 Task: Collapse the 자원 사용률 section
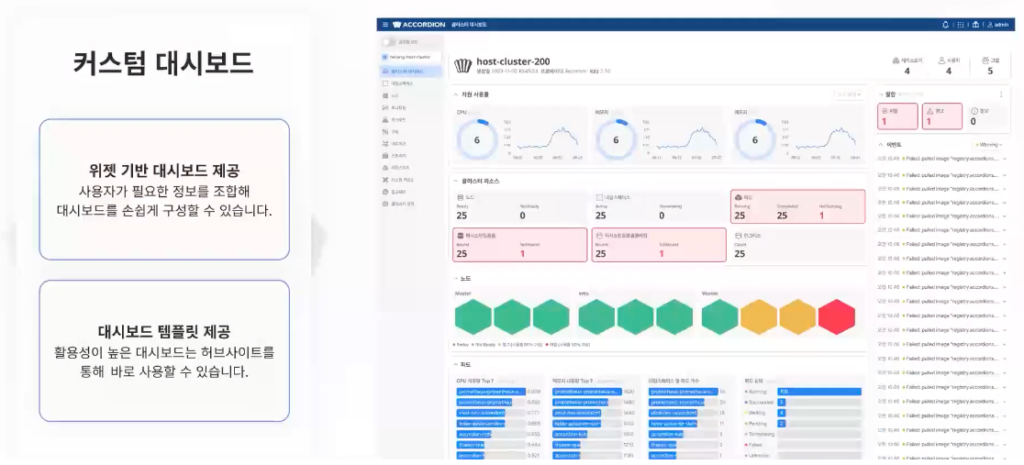[x=456, y=95]
